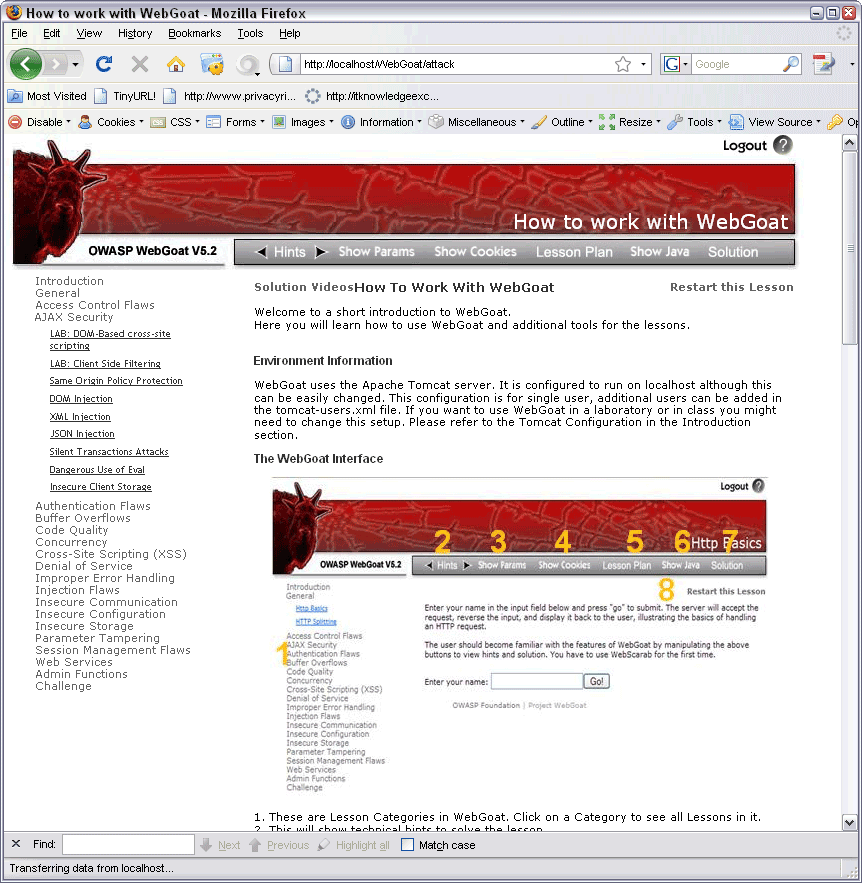Click the Restart this Lesson link
Viewport: 862px width, 883px height.
tap(731, 287)
